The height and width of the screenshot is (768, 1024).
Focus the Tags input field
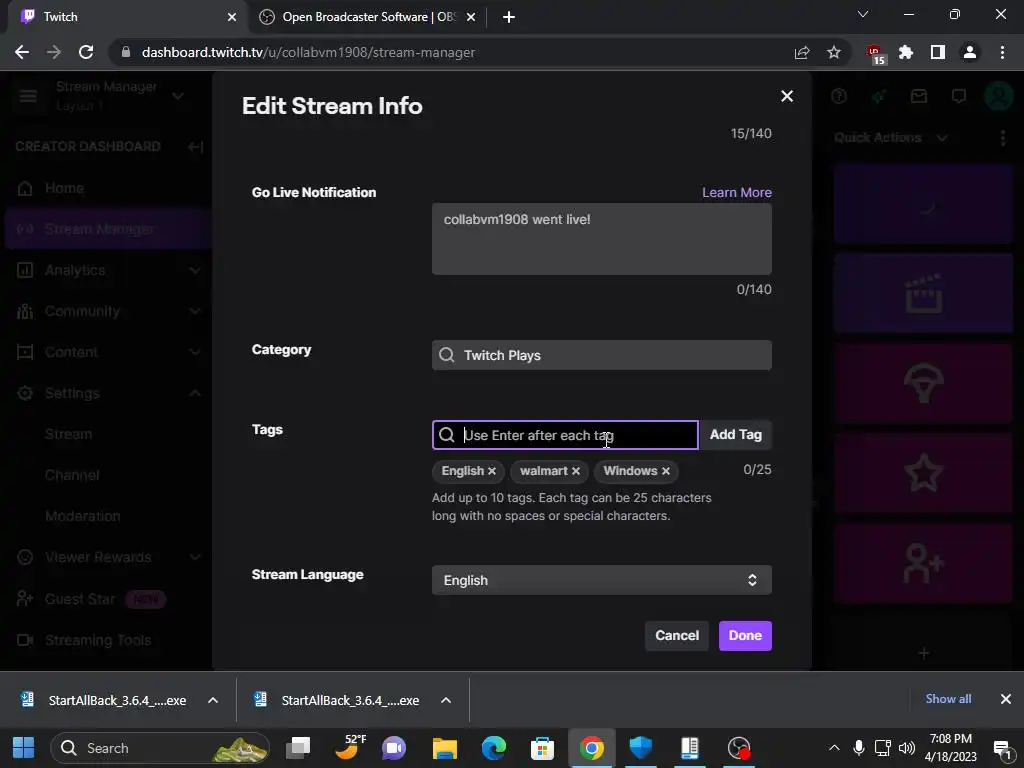pyautogui.click(x=566, y=435)
